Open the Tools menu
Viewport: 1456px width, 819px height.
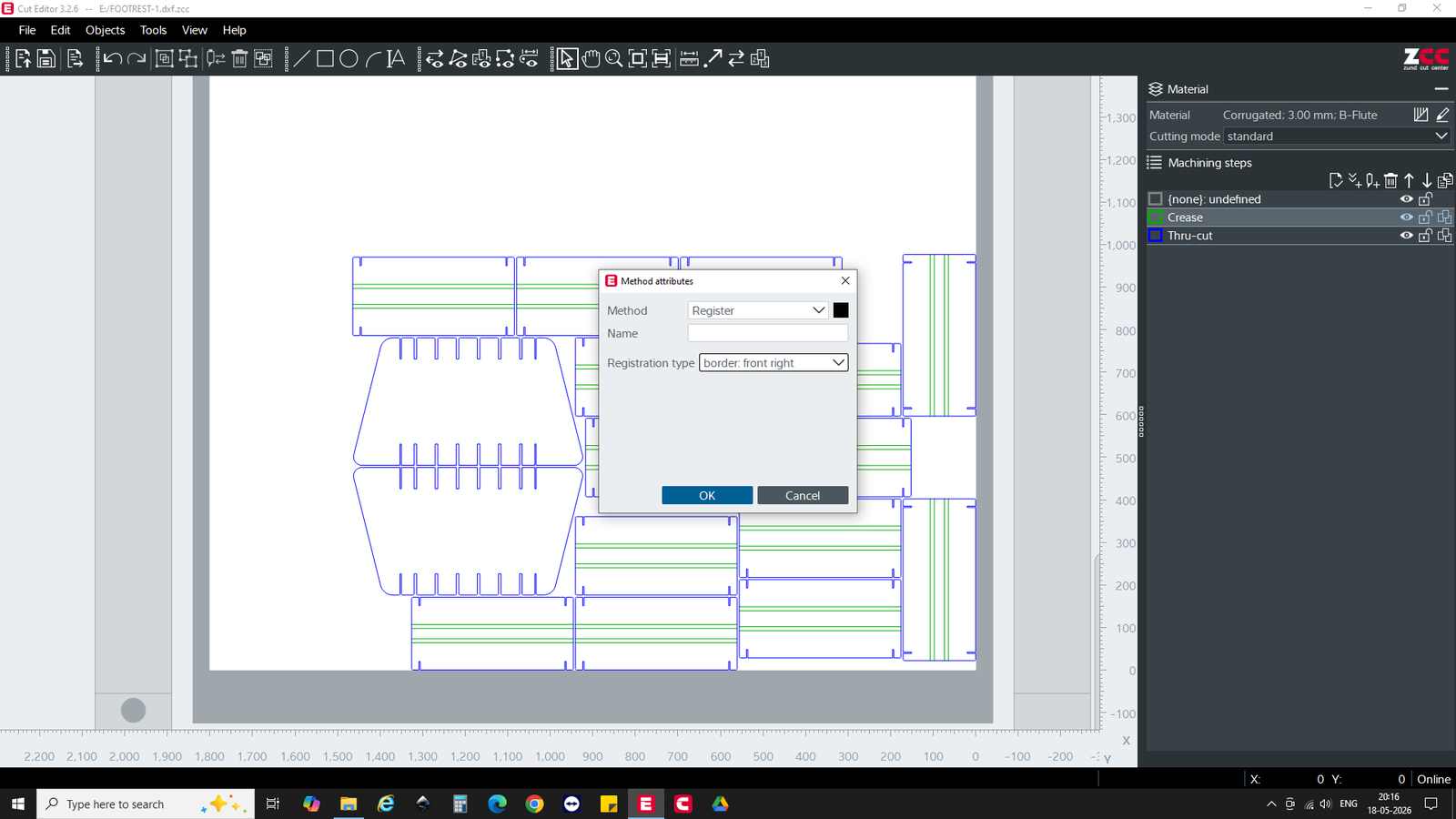pos(153,30)
